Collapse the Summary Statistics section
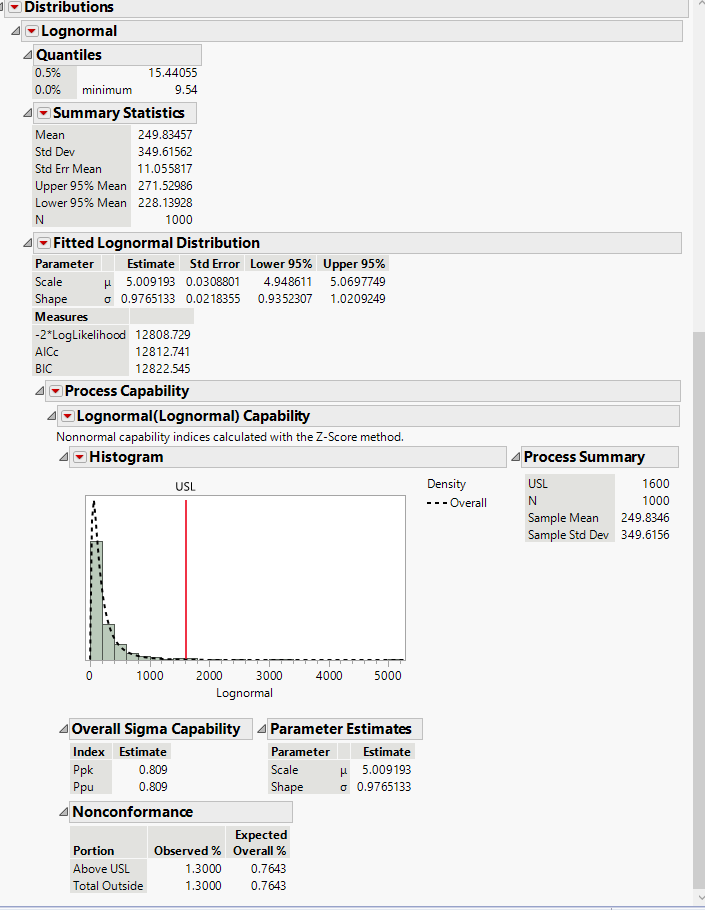Image resolution: width=705 pixels, height=910 pixels. tap(27, 113)
